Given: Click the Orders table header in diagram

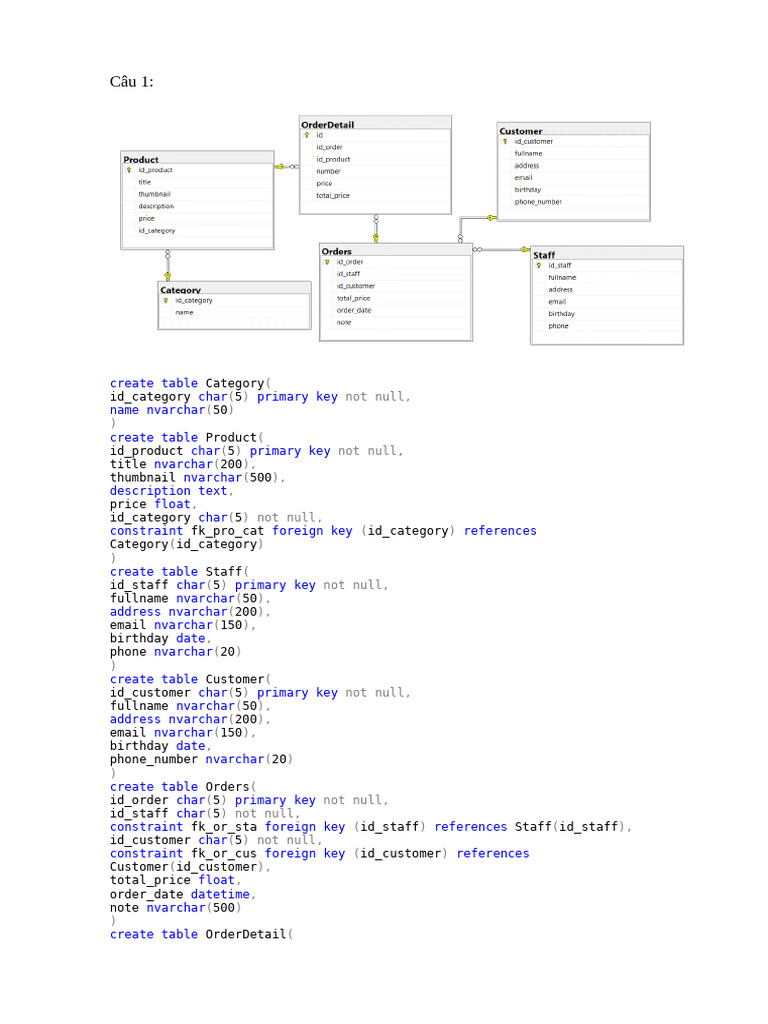Looking at the screenshot, I should pos(396,251).
